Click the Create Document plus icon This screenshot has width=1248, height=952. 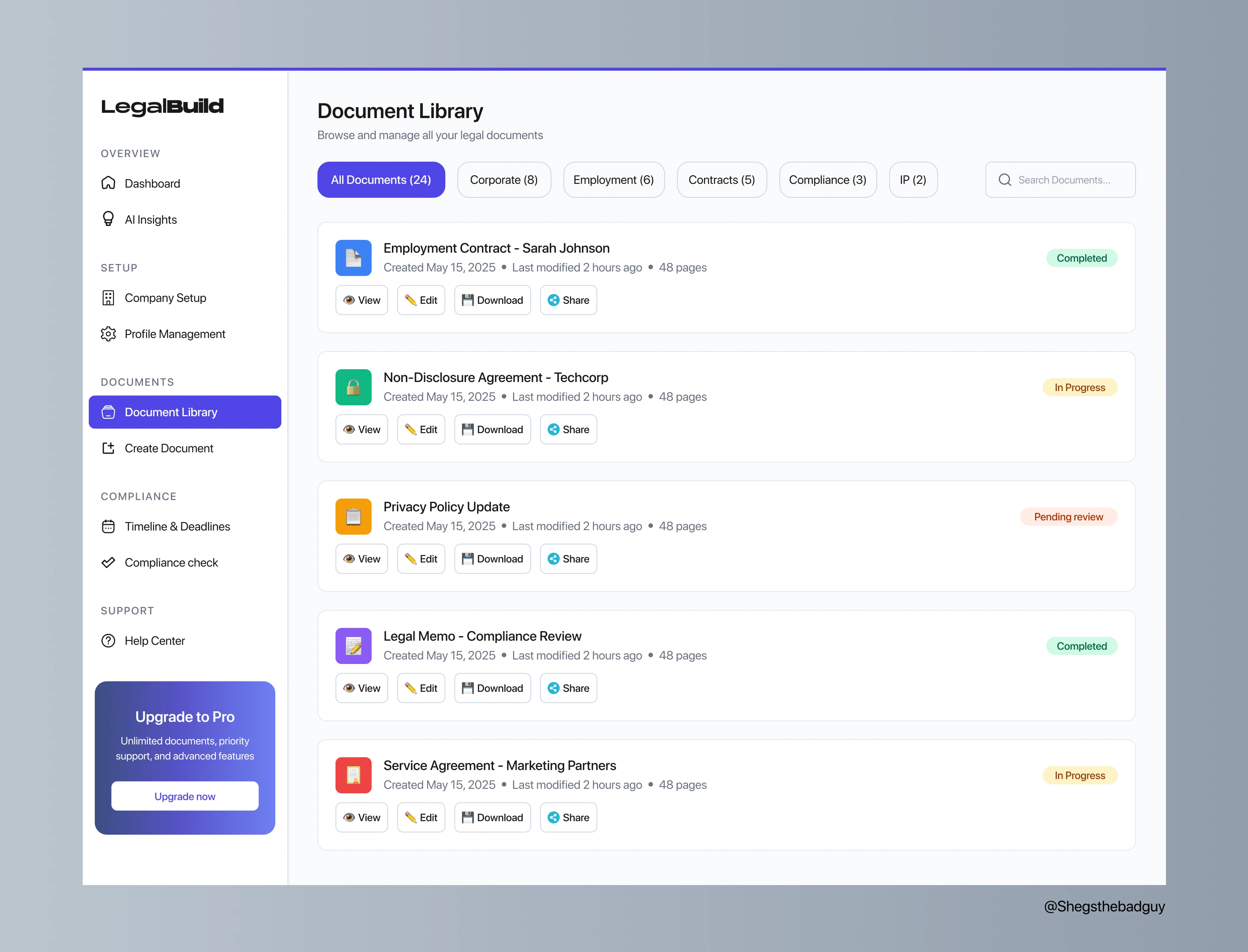[x=108, y=448]
